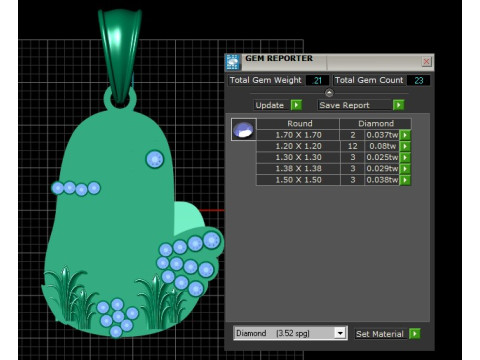Viewport: 480px width, 360px height.
Task: Click the green arrow next to Set Material
Action: (415, 333)
